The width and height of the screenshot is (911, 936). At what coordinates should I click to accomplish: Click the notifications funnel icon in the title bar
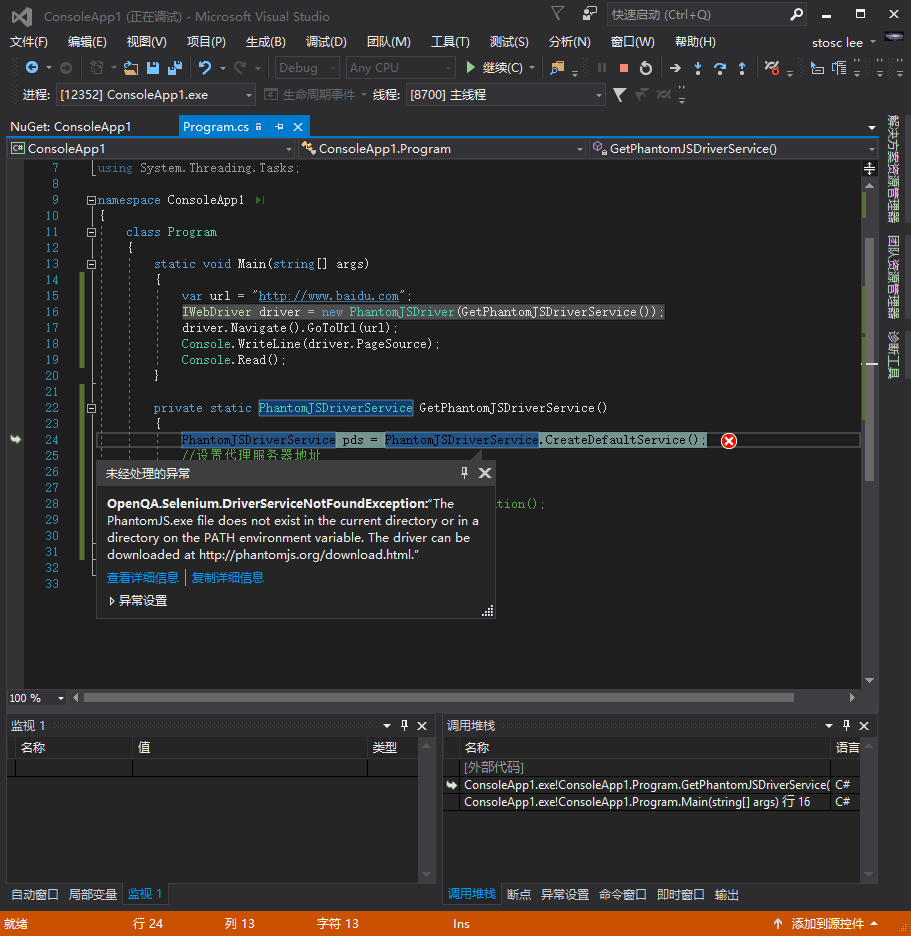click(558, 14)
